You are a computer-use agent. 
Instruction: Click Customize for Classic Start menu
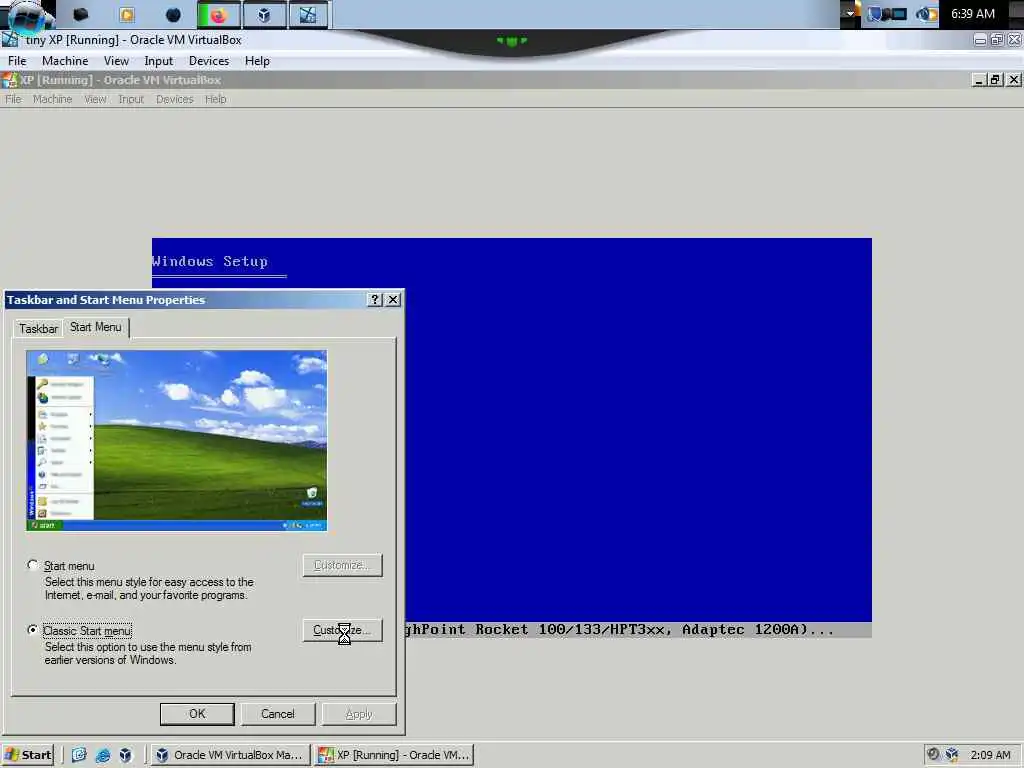click(342, 630)
